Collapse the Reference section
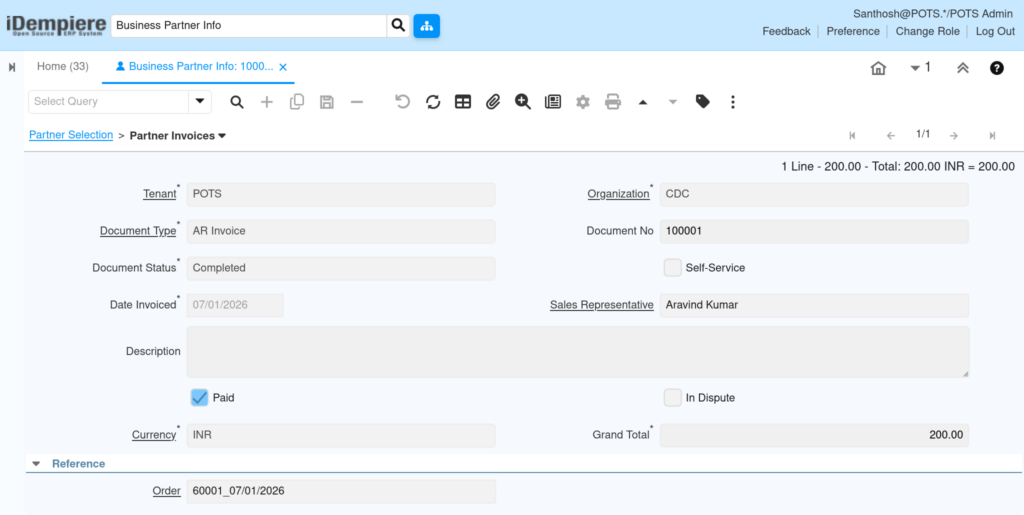This screenshot has height=515, width=1024. coord(37,463)
